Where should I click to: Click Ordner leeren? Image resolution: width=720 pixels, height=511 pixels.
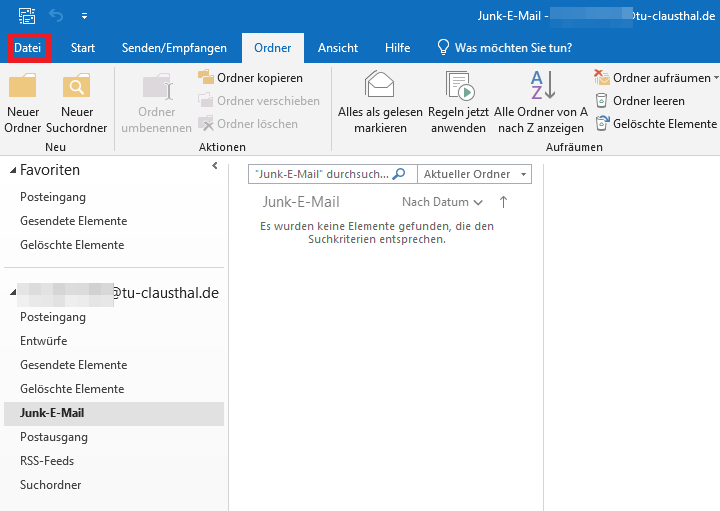[640, 101]
